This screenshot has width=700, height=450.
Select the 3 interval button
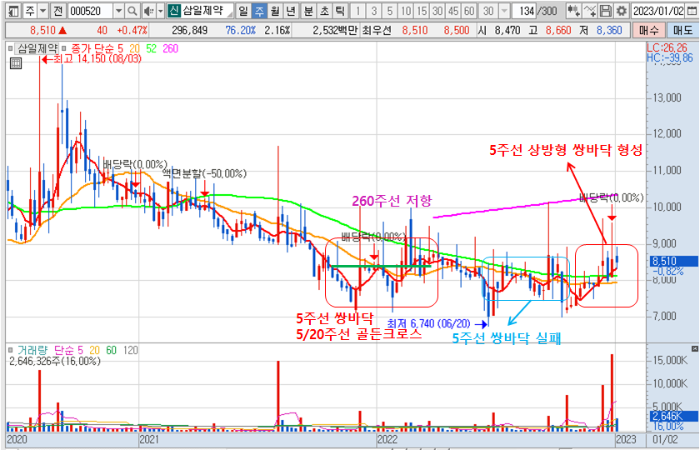[x=374, y=11]
